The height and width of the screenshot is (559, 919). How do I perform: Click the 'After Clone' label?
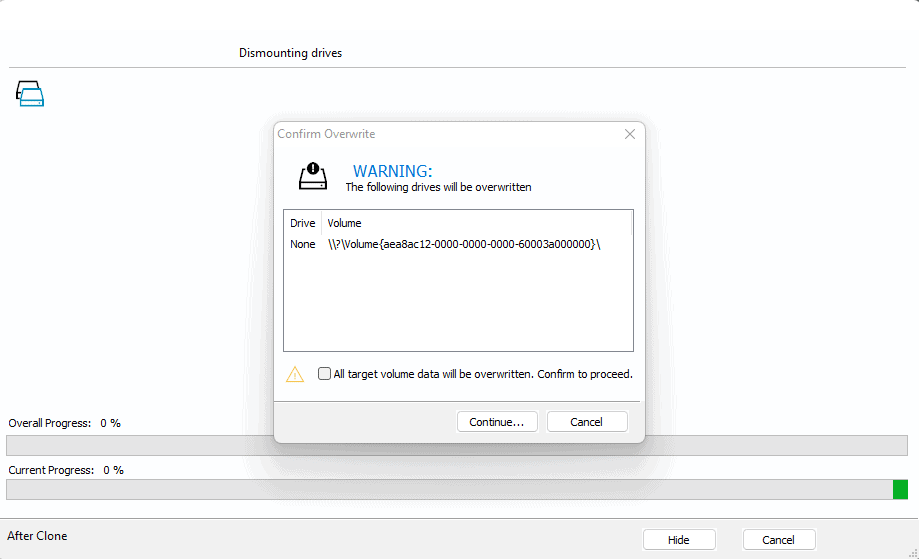[37, 536]
